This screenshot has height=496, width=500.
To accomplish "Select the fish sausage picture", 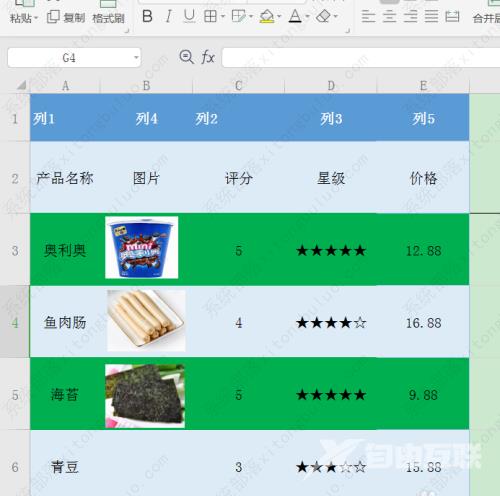I will point(146,320).
